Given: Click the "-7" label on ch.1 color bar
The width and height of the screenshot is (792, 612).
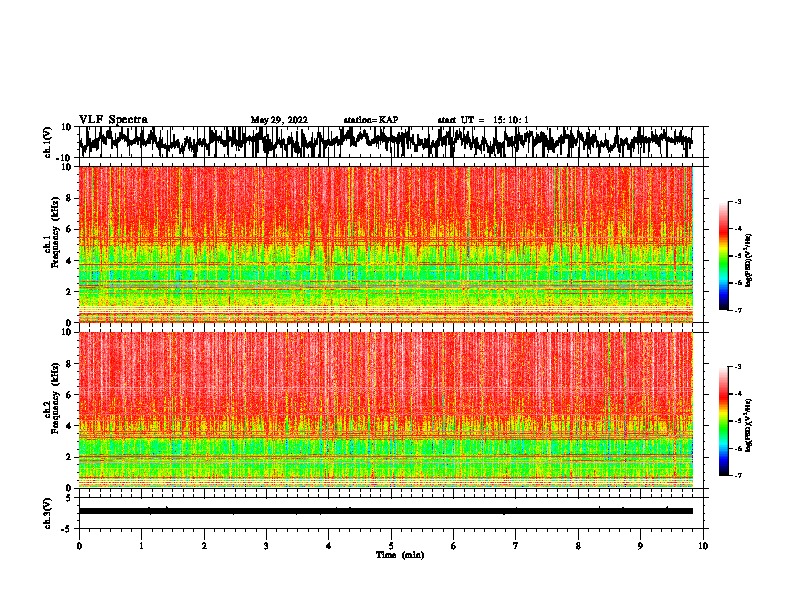Looking at the screenshot, I should click(738, 310).
